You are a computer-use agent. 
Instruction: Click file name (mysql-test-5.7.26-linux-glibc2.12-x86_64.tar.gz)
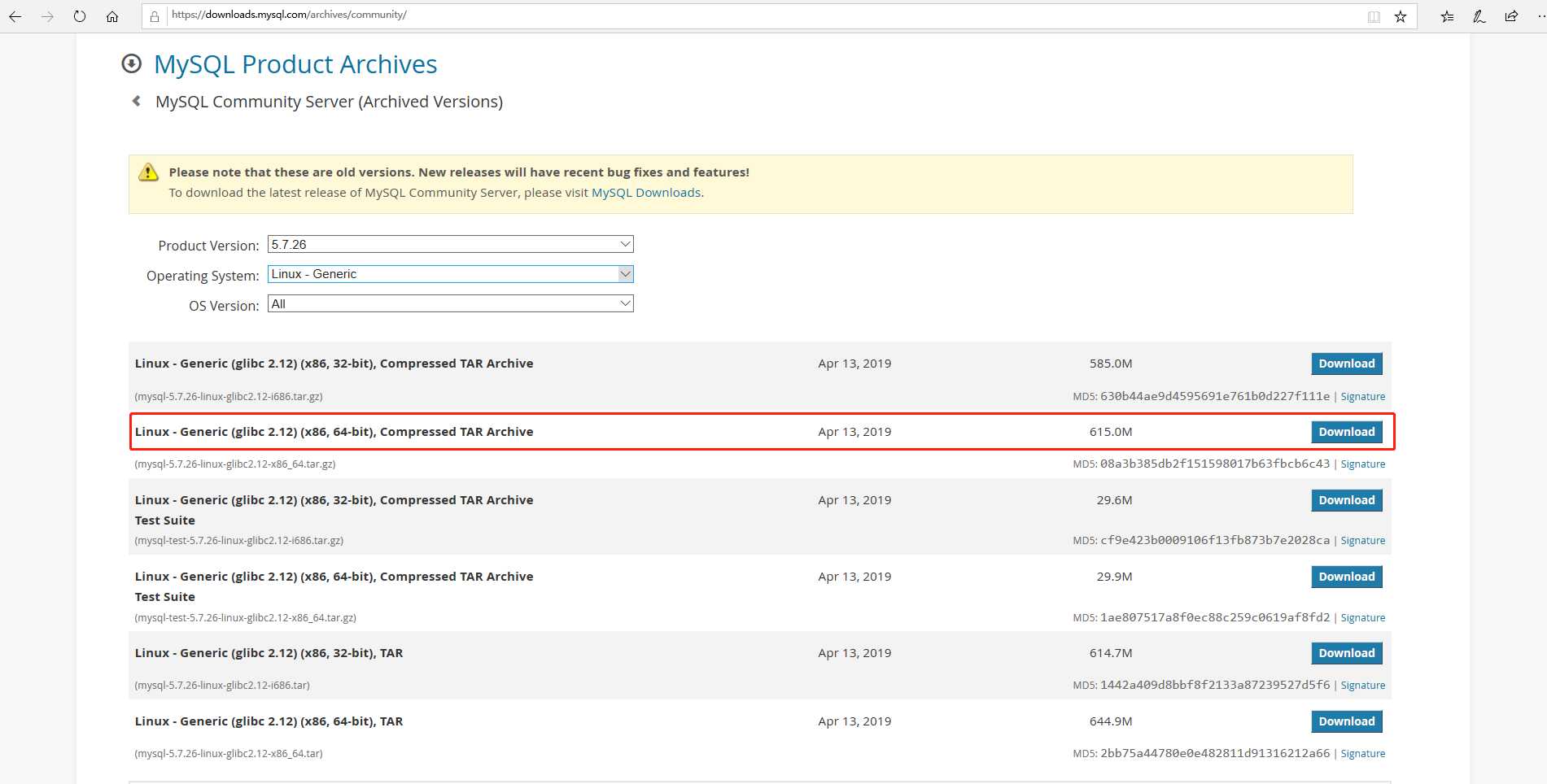246,618
